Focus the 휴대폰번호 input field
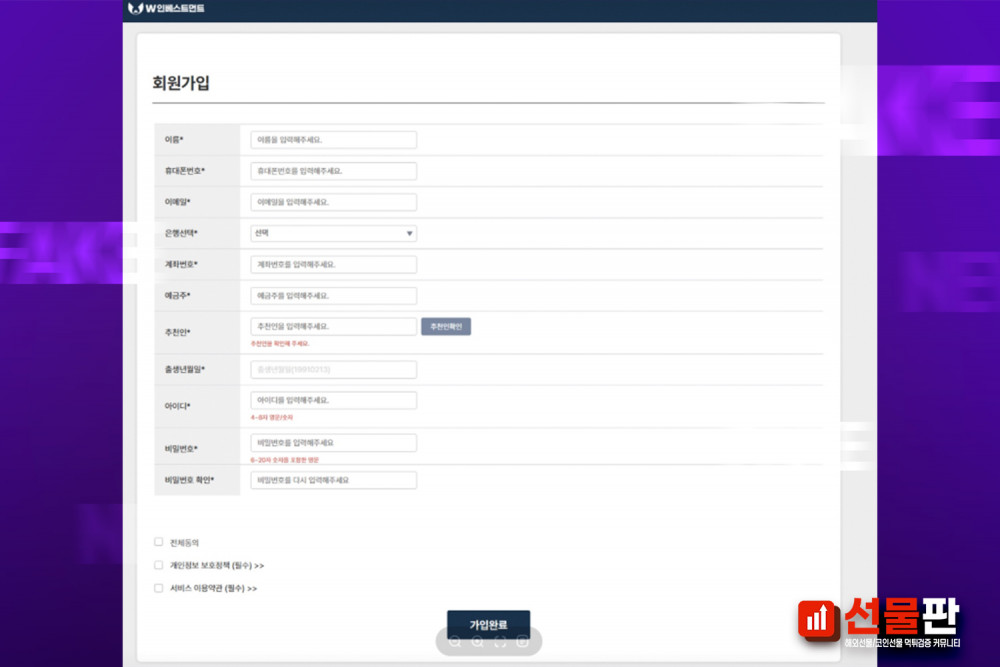1000x667 pixels. click(x=333, y=171)
